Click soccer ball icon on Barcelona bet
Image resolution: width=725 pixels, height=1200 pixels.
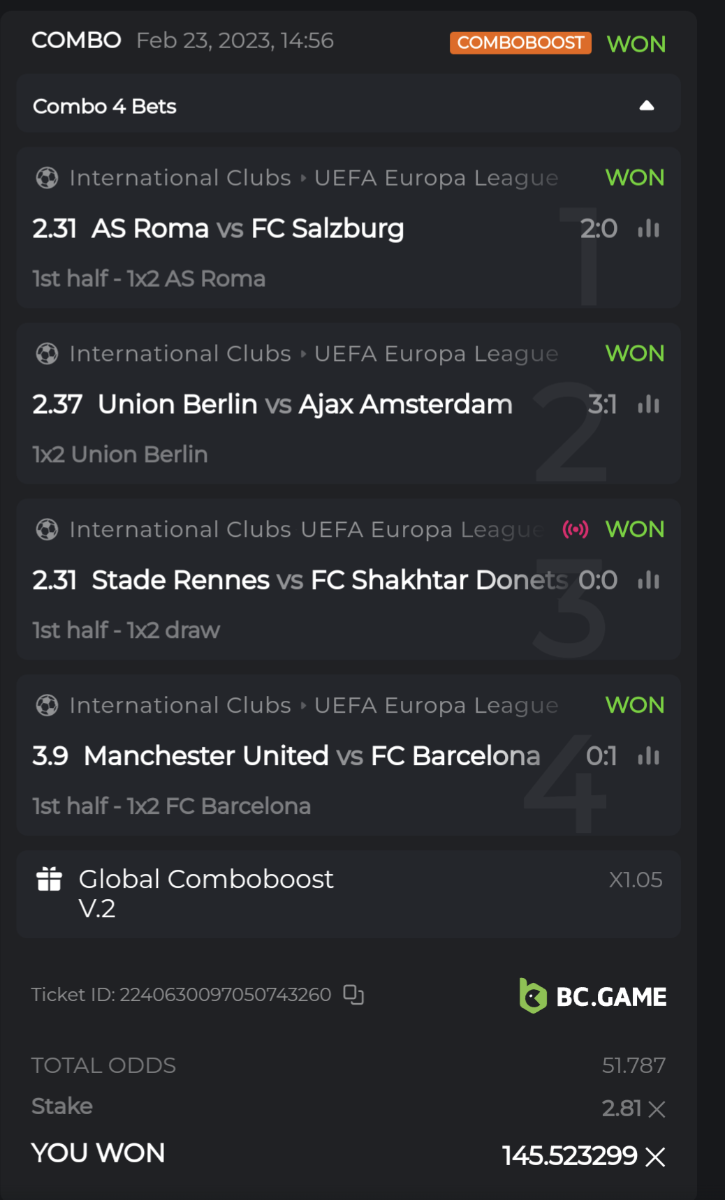pos(46,706)
